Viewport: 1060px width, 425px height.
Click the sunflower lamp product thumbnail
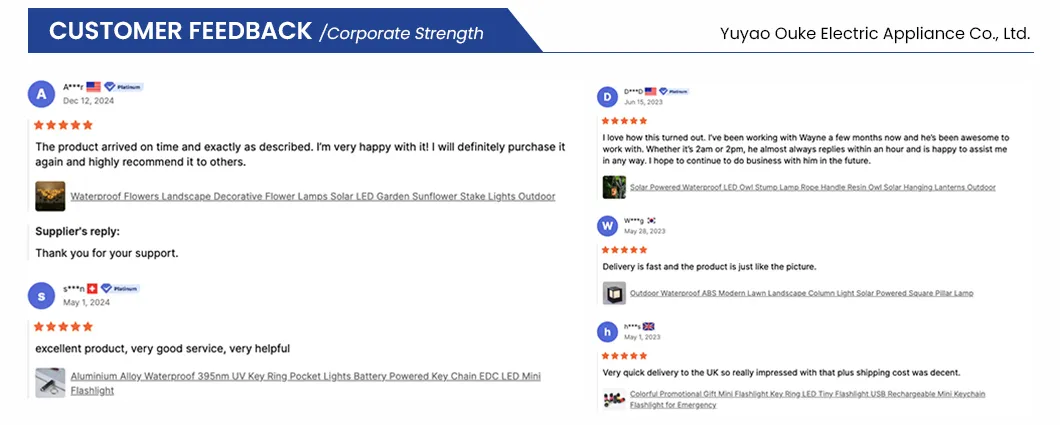click(50, 196)
